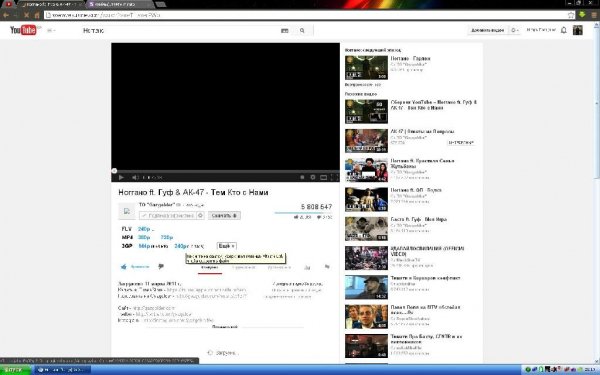
Task: Mute the video with the speaker icon
Action: [135, 177]
